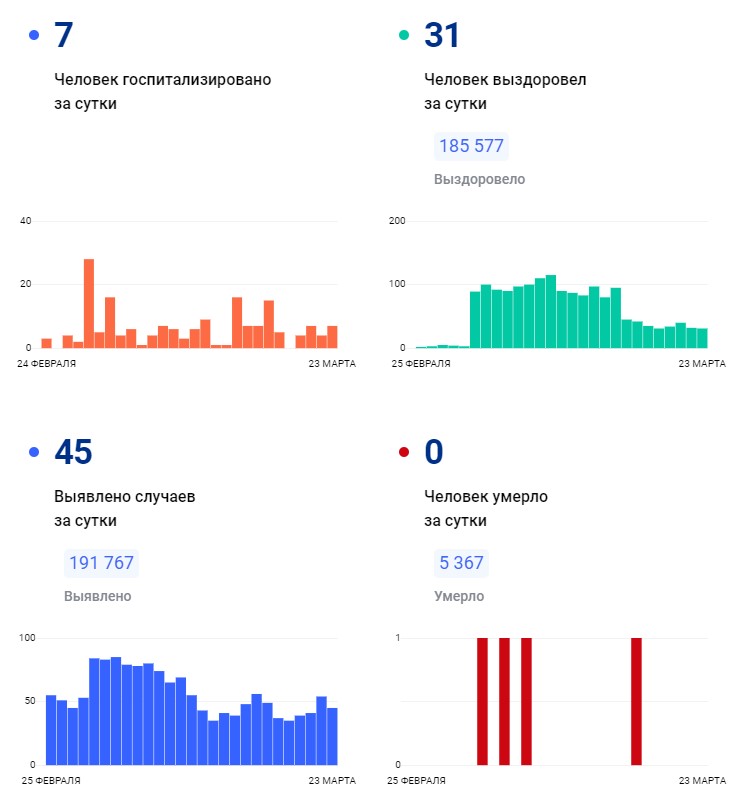This screenshot has height=808, width=748.
Task: Click the 185 577 recovered total badge
Action: 471,146
